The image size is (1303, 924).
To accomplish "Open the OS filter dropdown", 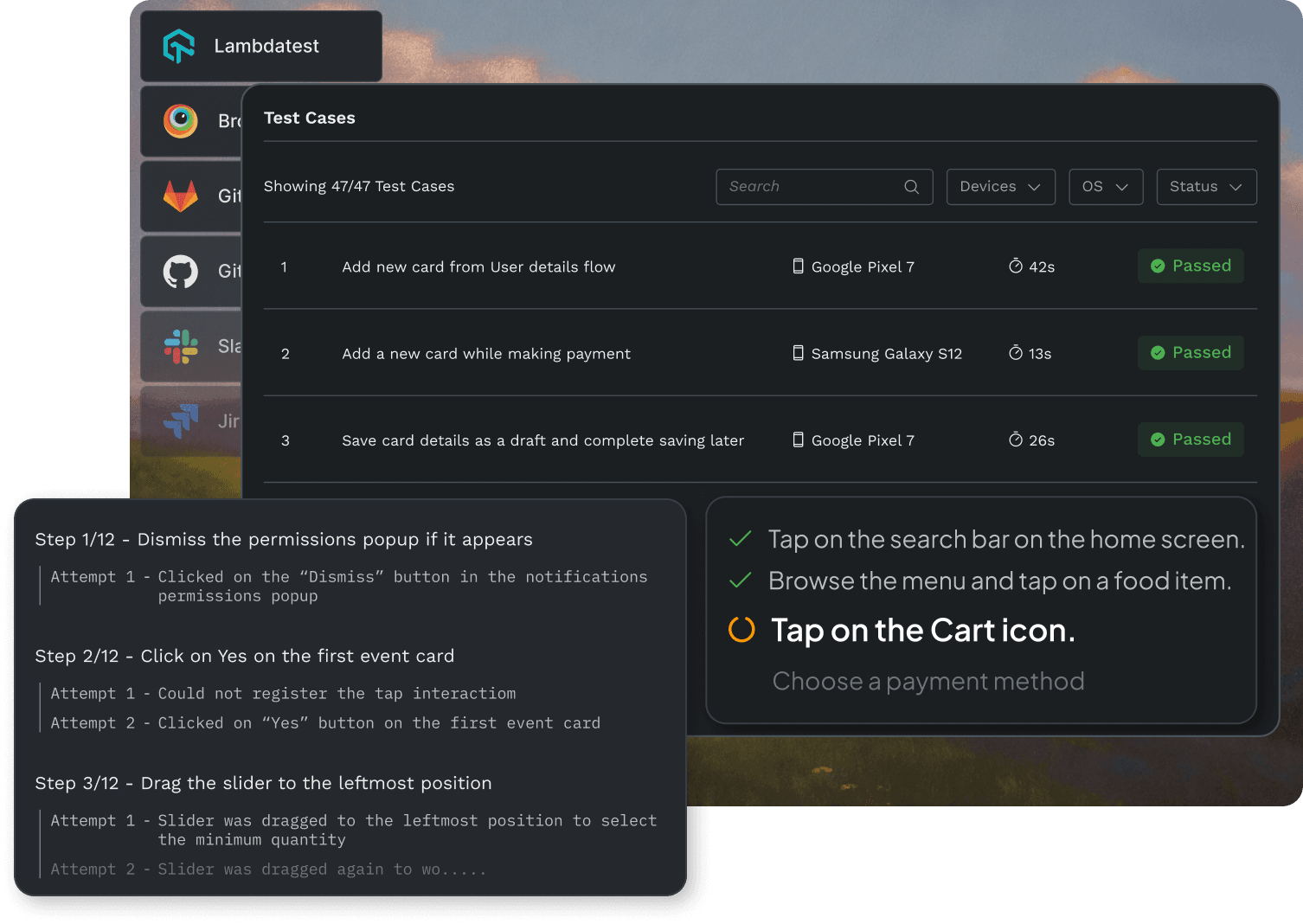I will (x=1106, y=187).
